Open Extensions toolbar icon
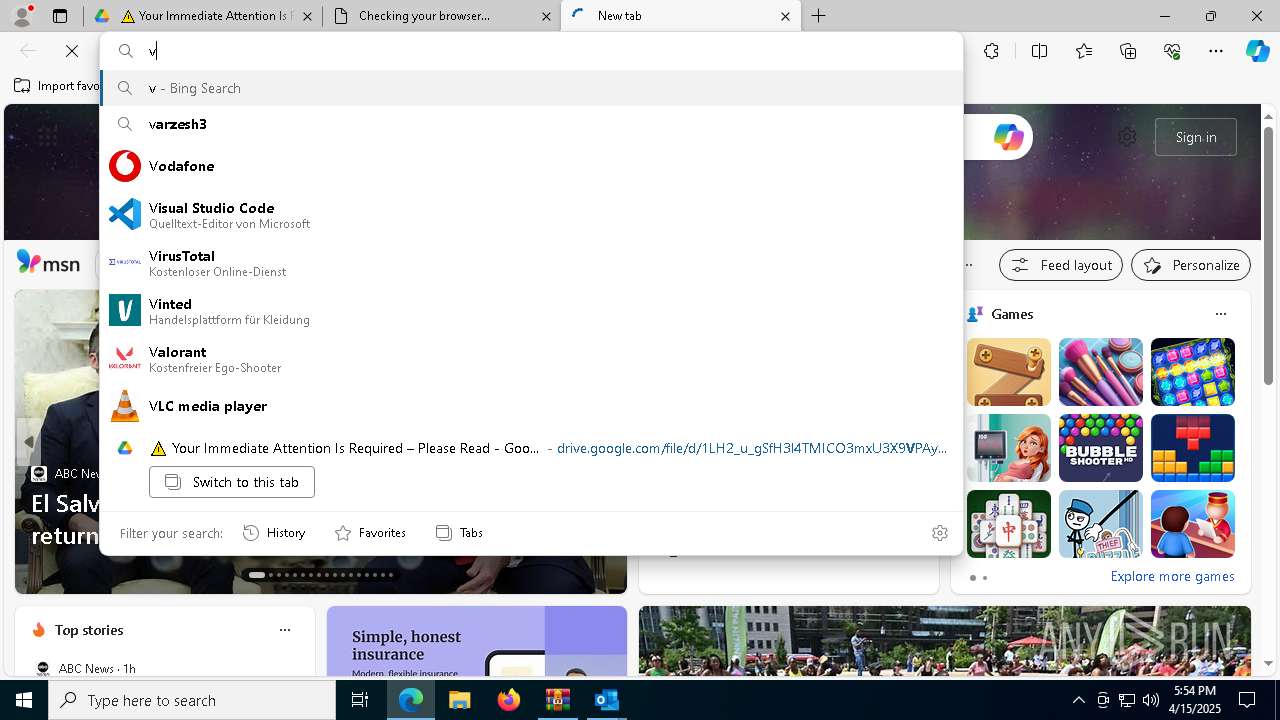The height and width of the screenshot is (720, 1280). click(x=991, y=51)
